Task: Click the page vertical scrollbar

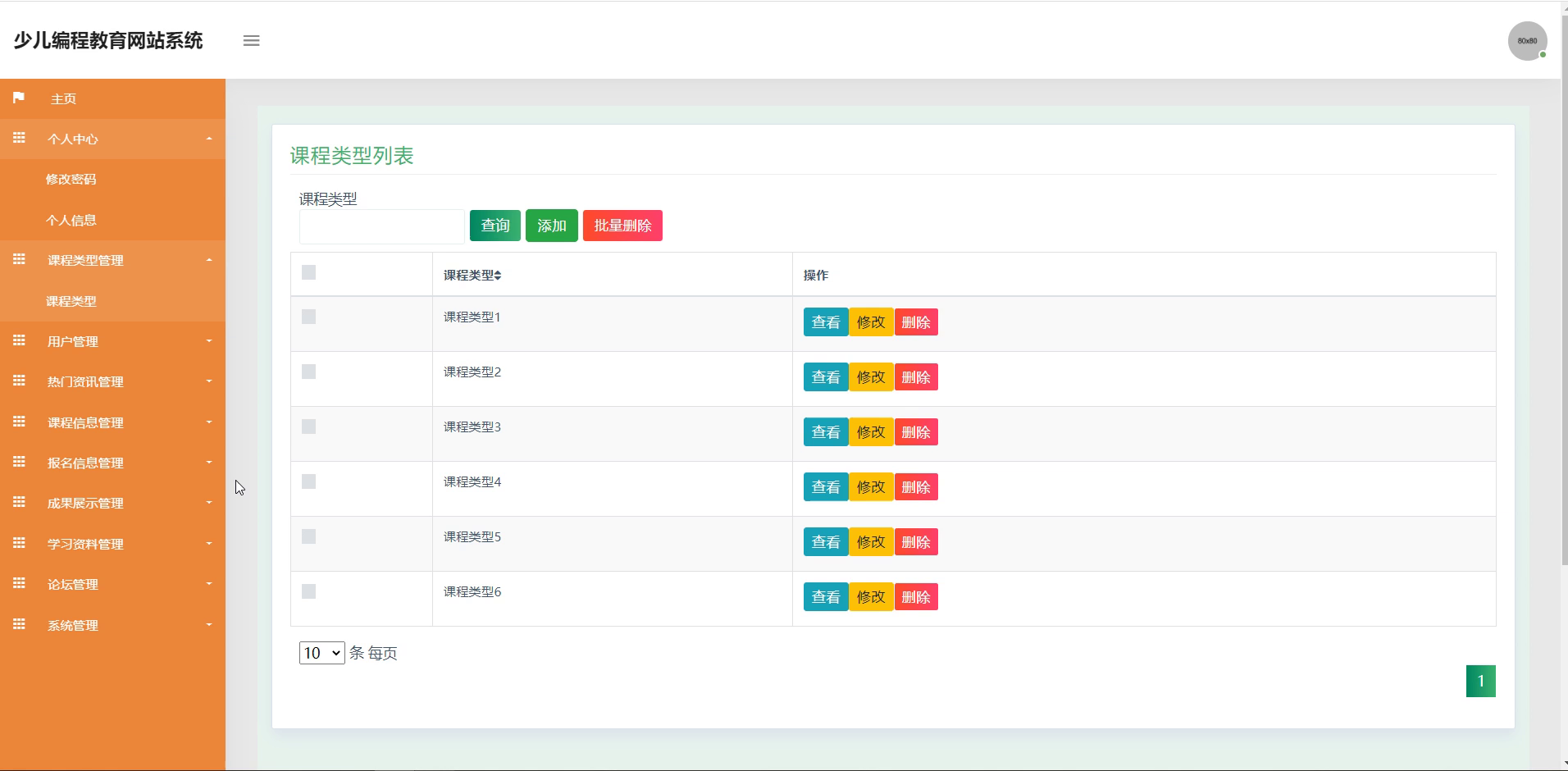Action: tap(1564, 291)
